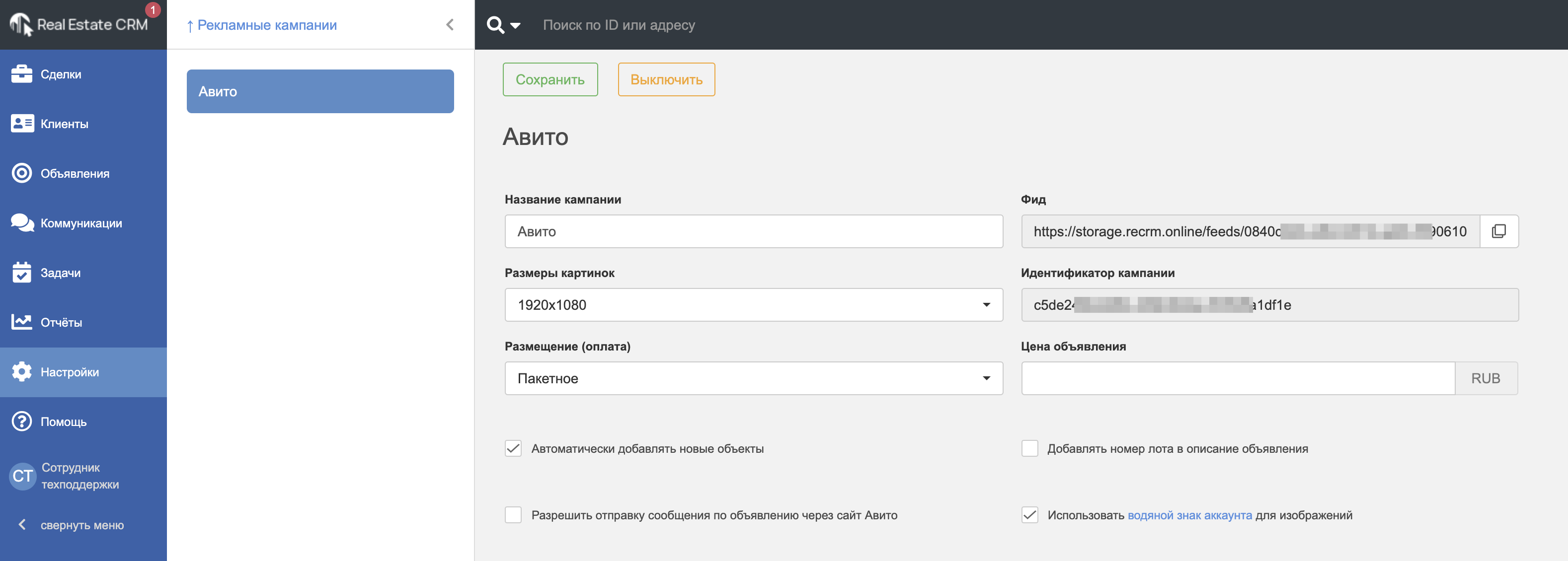Expand the search type dropdown arrow
Screen dimensions: 1568x561
[x=516, y=25]
